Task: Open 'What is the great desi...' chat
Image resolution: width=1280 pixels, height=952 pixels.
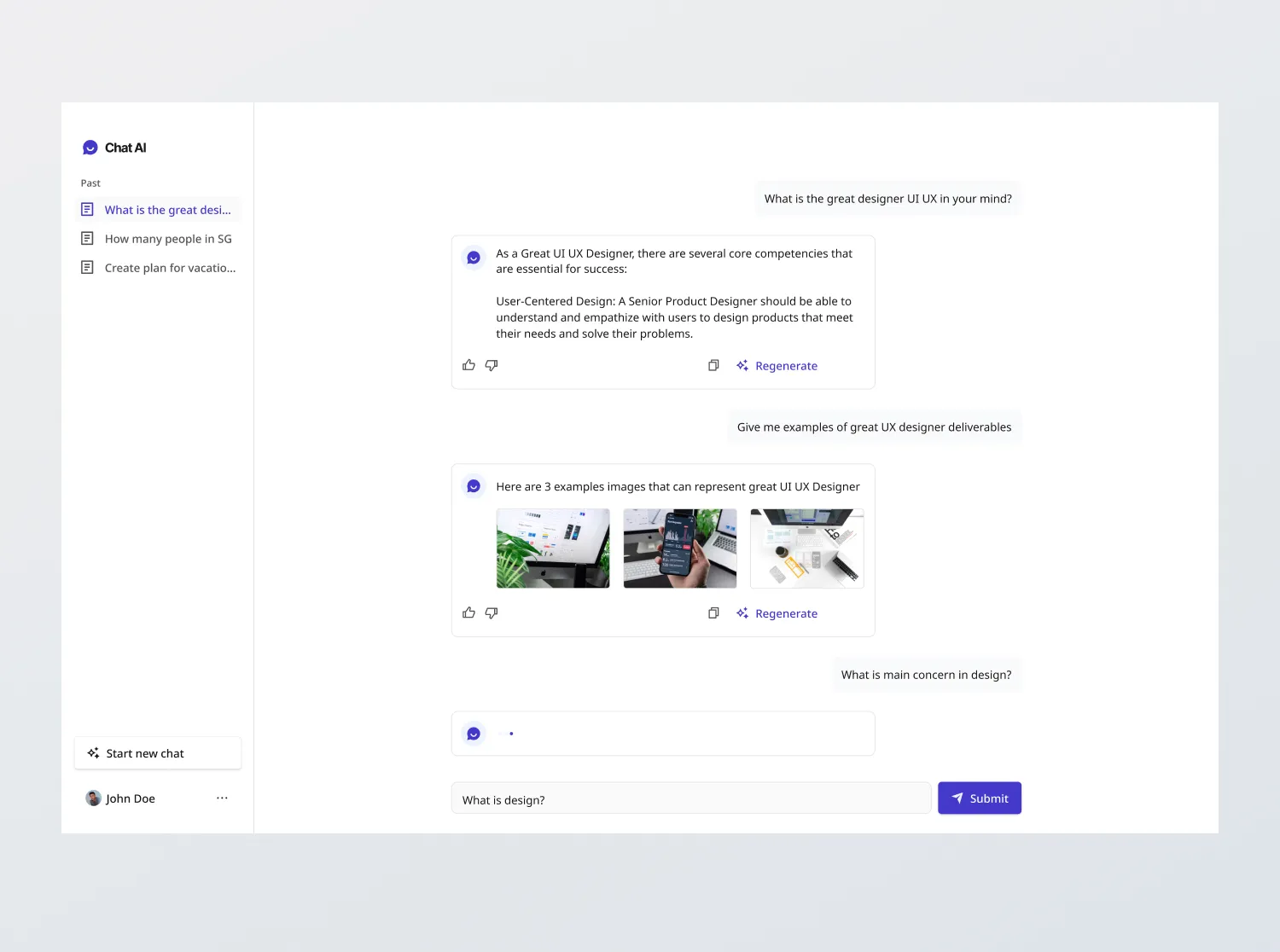Action: (159, 210)
